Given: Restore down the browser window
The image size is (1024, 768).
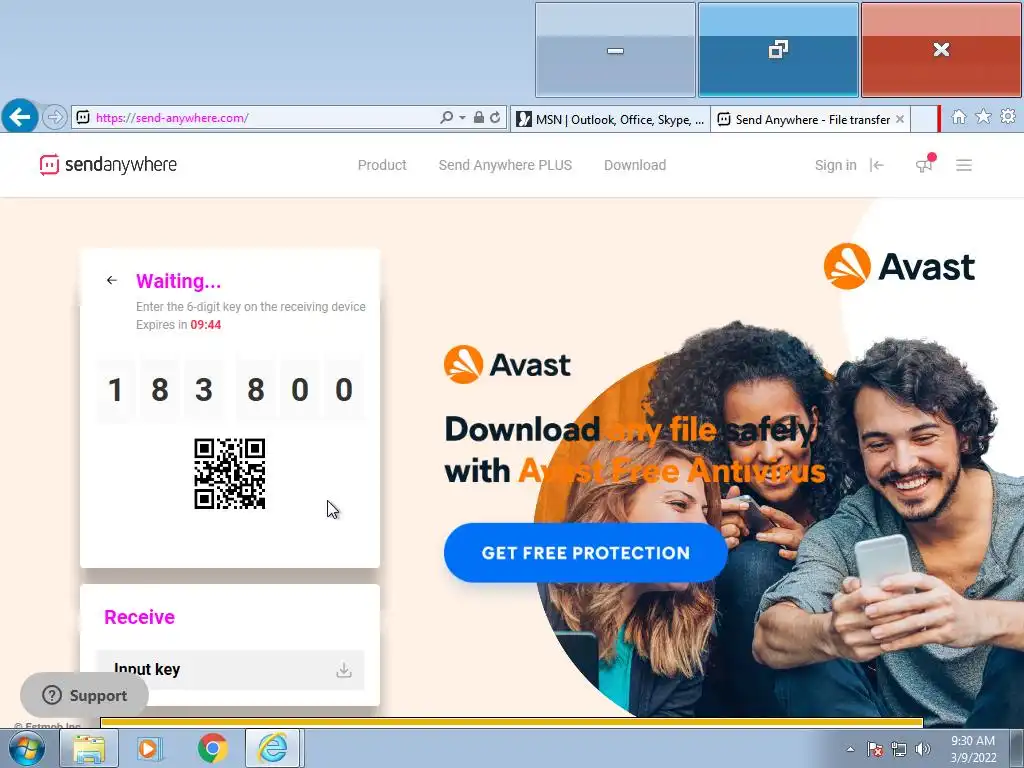Looking at the screenshot, I should (x=778, y=50).
